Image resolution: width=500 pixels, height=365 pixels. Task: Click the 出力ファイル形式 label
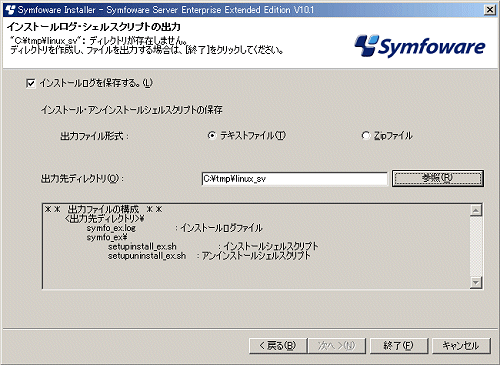point(94,136)
